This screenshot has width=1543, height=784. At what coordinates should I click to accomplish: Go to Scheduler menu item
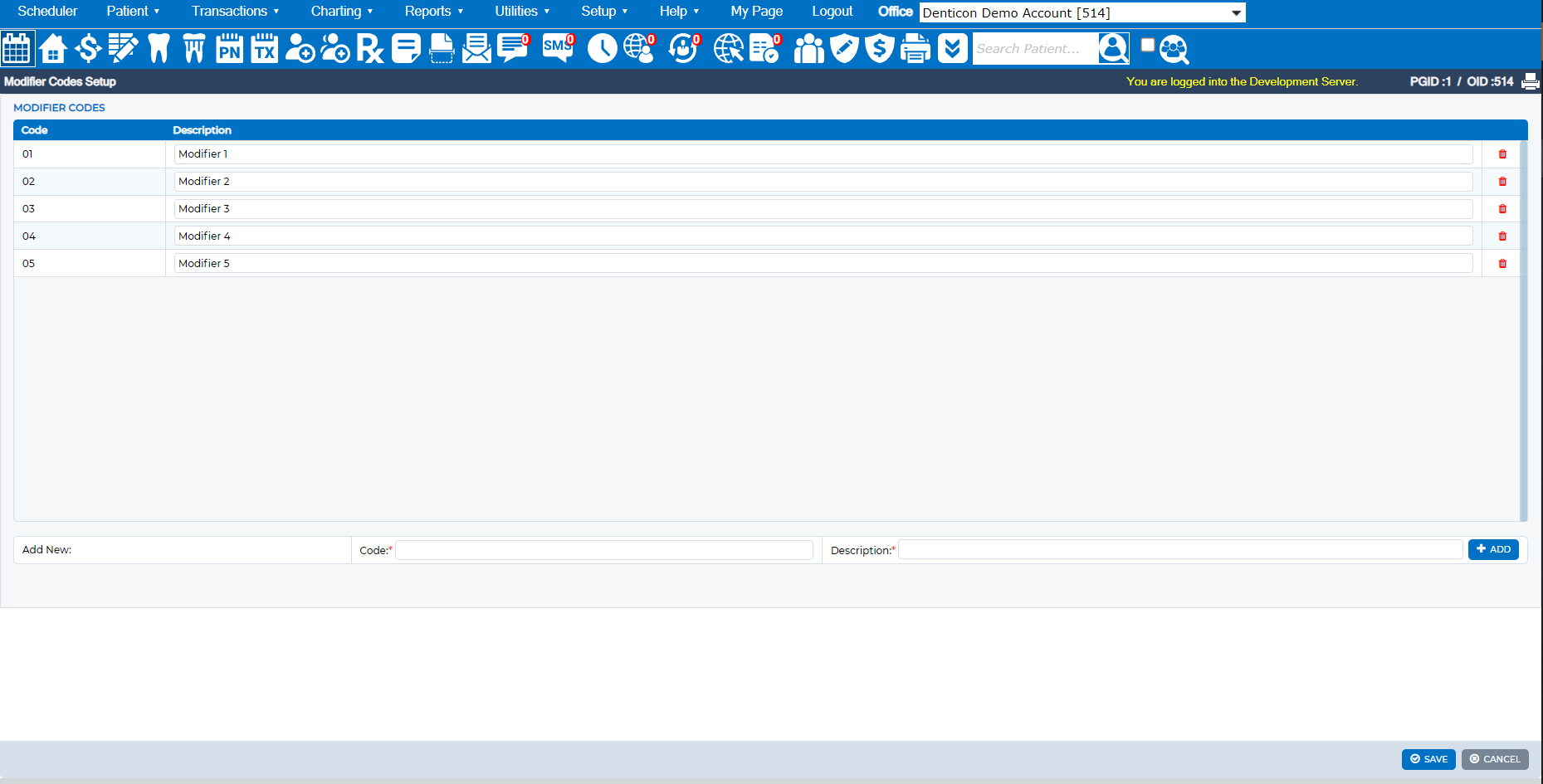pos(47,12)
